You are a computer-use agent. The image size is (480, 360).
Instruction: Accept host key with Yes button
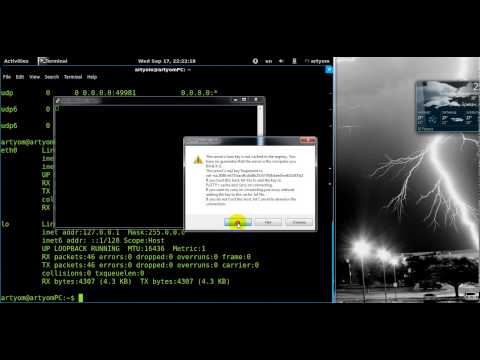[x=238, y=222]
